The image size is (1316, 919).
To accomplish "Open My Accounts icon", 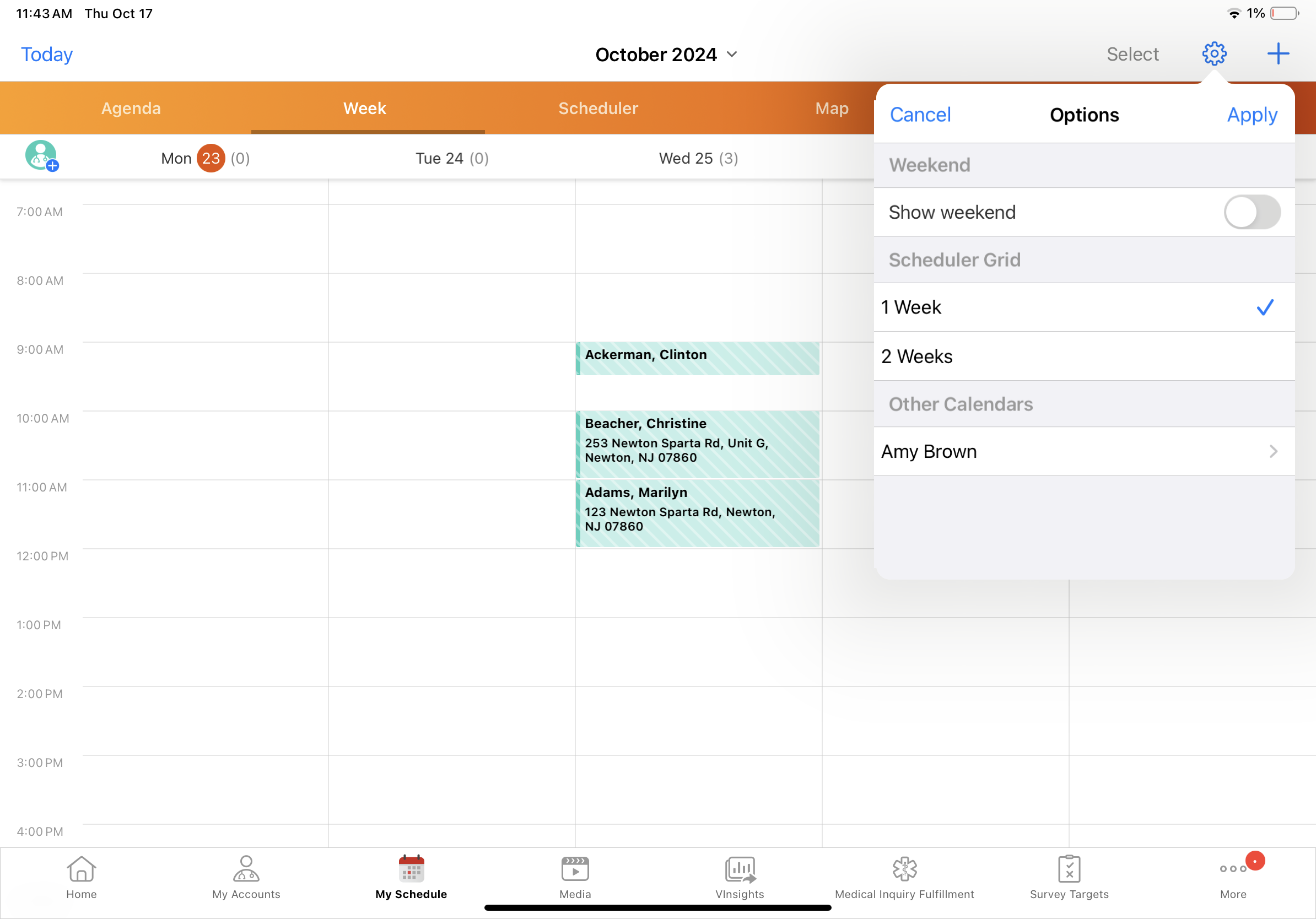I will tap(246, 869).
